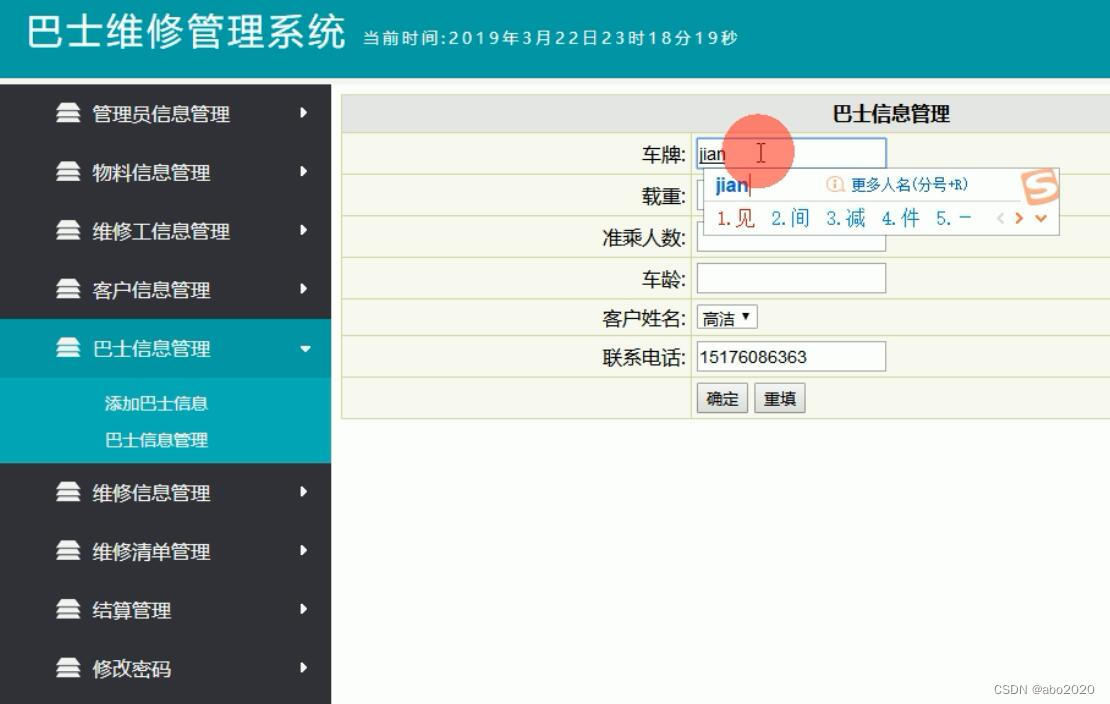Click the stack icon beside 维修工信息管理
The image size is (1110, 704).
coord(68,230)
